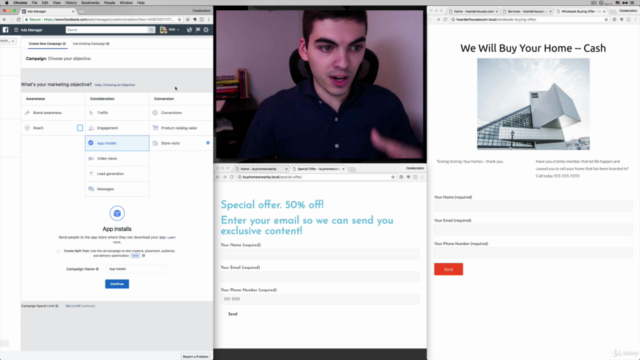Viewport: 640px width, 360px height.
Task: Click the blue Continue button
Action: (x=117, y=284)
